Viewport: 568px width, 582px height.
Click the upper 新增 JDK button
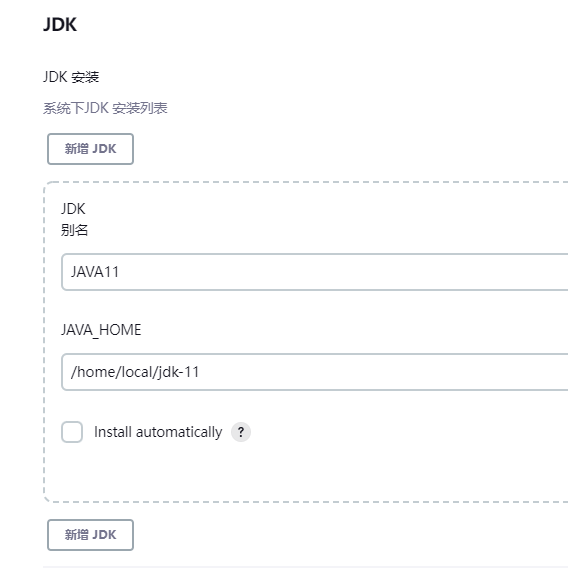pos(90,149)
